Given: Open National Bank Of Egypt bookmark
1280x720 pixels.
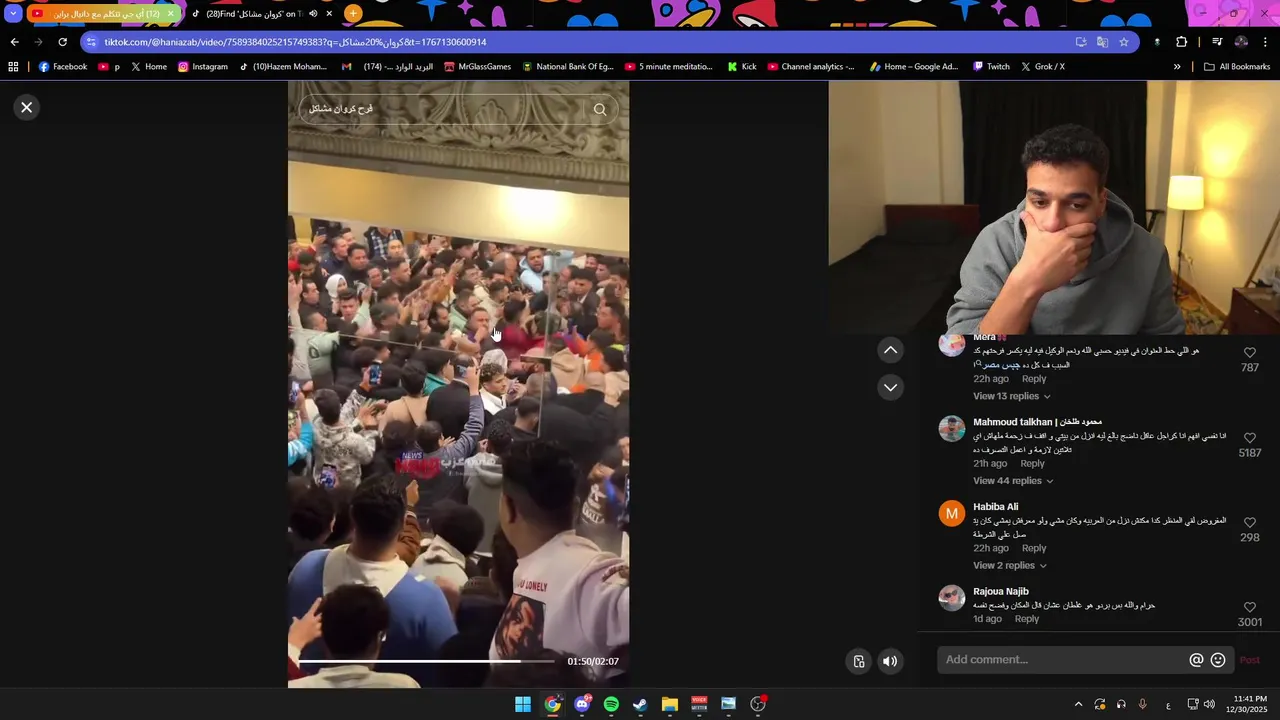Looking at the screenshot, I should tap(567, 67).
